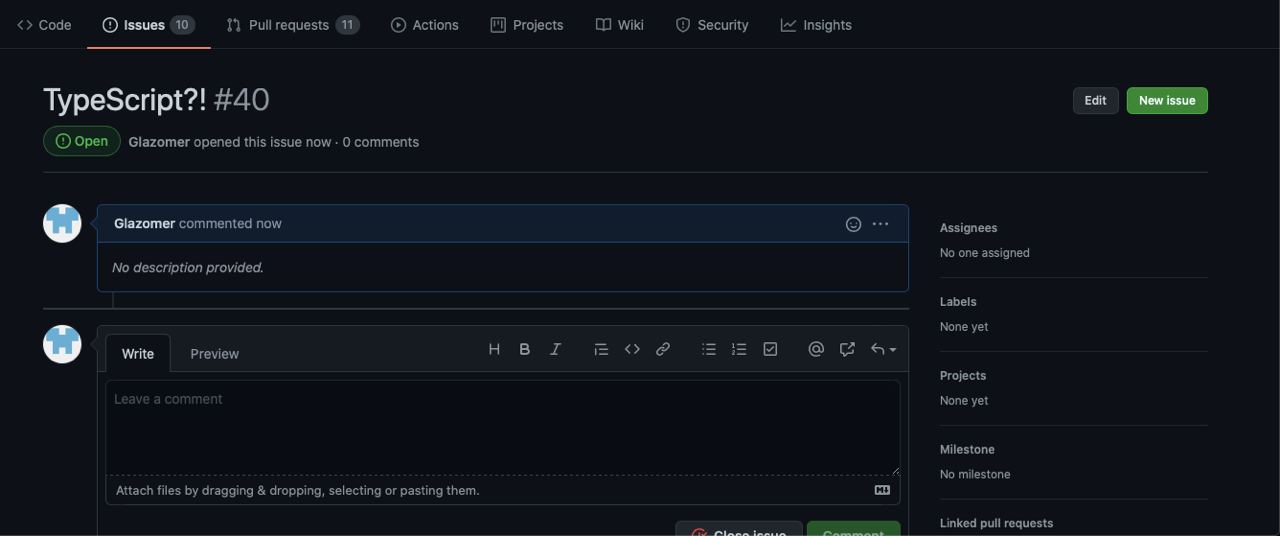Screen dimensions: 1280x536
Task: Open the Actions tab
Action: 425,25
